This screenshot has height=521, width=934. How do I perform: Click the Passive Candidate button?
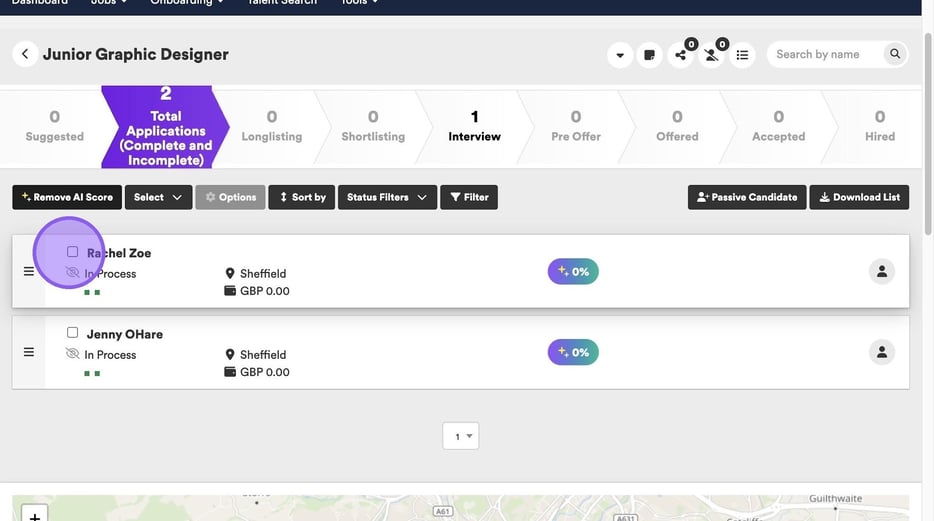746,197
